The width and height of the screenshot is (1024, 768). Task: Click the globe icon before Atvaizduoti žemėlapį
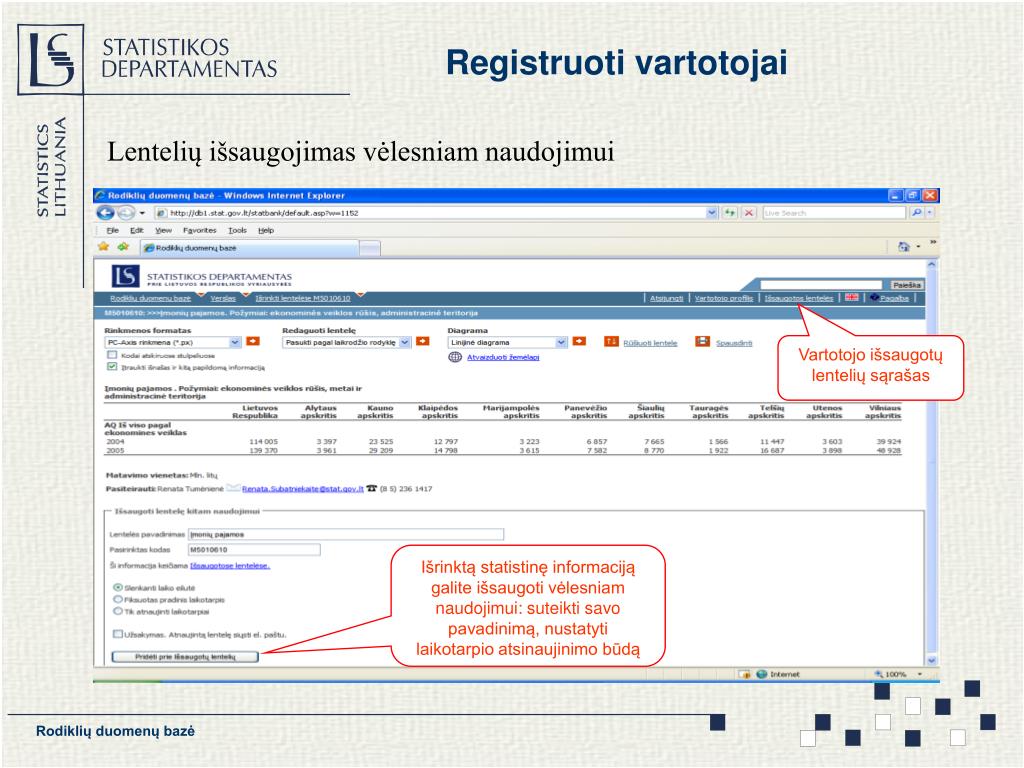(x=455, y=357)
